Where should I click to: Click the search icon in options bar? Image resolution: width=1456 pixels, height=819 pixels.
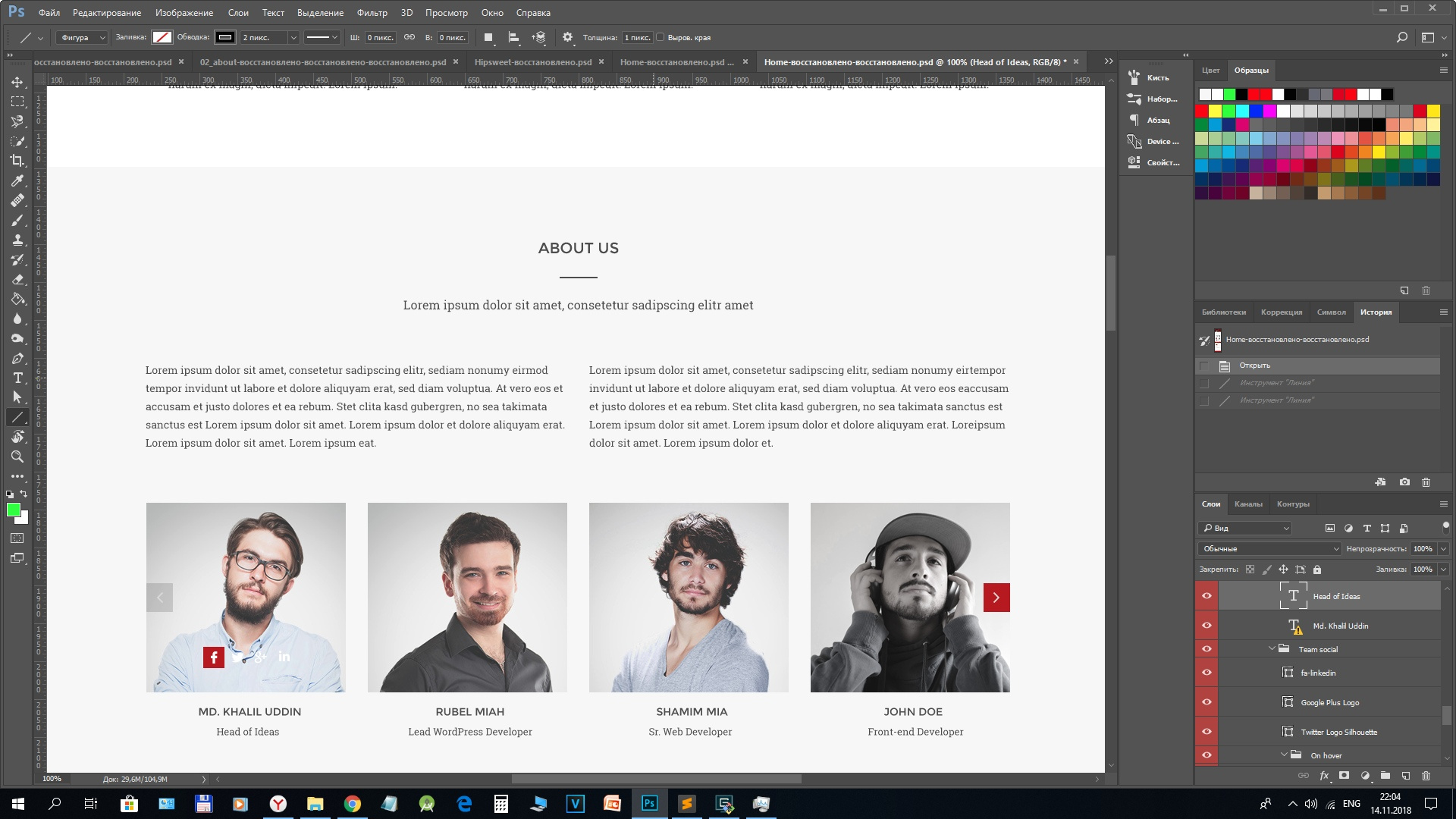point(1402,37)
